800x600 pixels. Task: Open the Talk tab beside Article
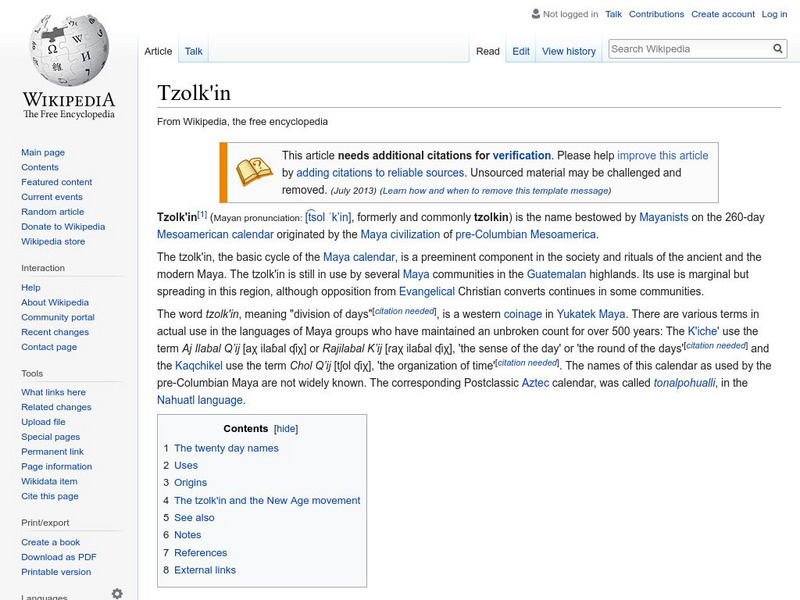click(193, 51)
